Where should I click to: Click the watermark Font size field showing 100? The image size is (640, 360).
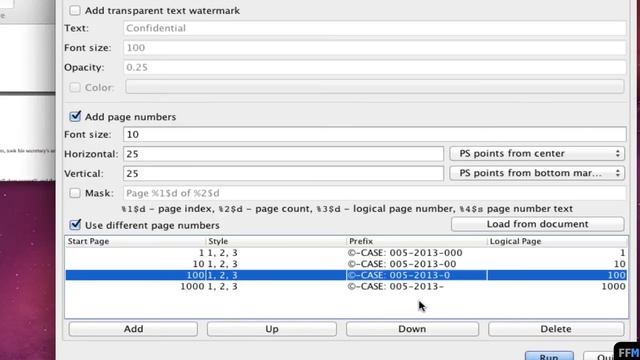pos(375,48)
